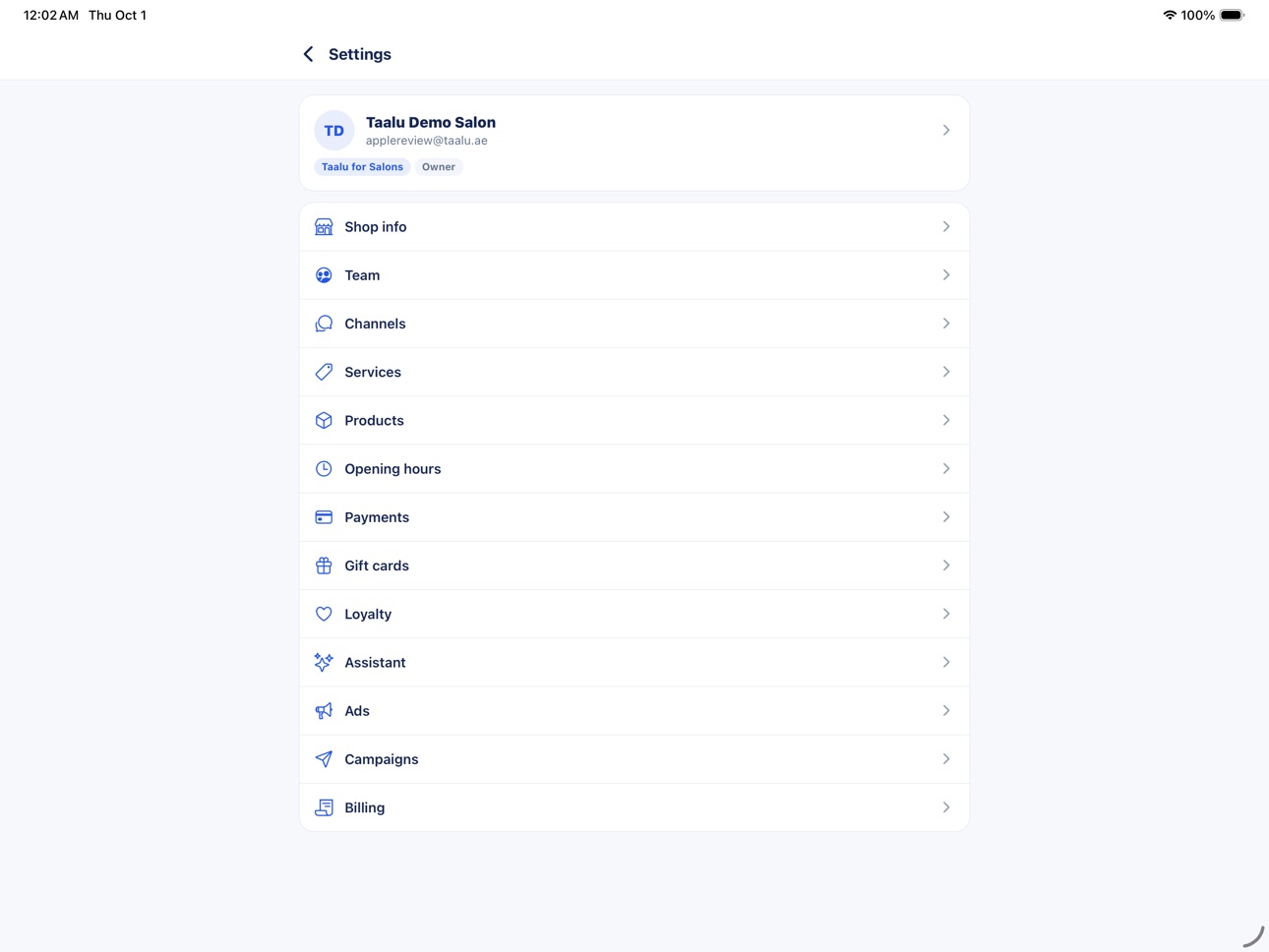The image size is (1269, 952).
Task: Click the Opening hours clock icon
Action: [x=324, y=469]
